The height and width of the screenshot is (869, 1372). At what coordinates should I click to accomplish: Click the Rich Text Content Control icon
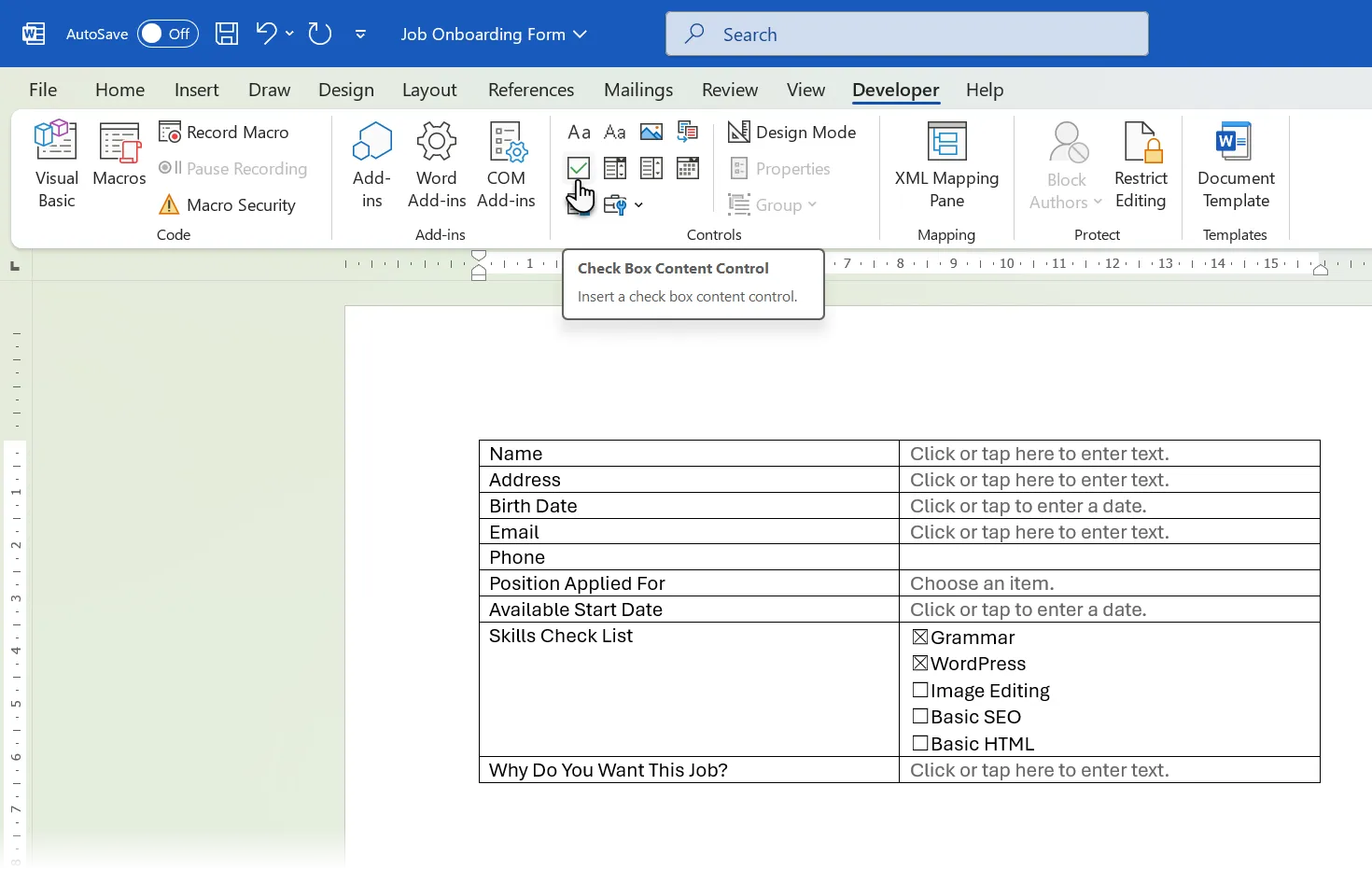click(579, 132)
